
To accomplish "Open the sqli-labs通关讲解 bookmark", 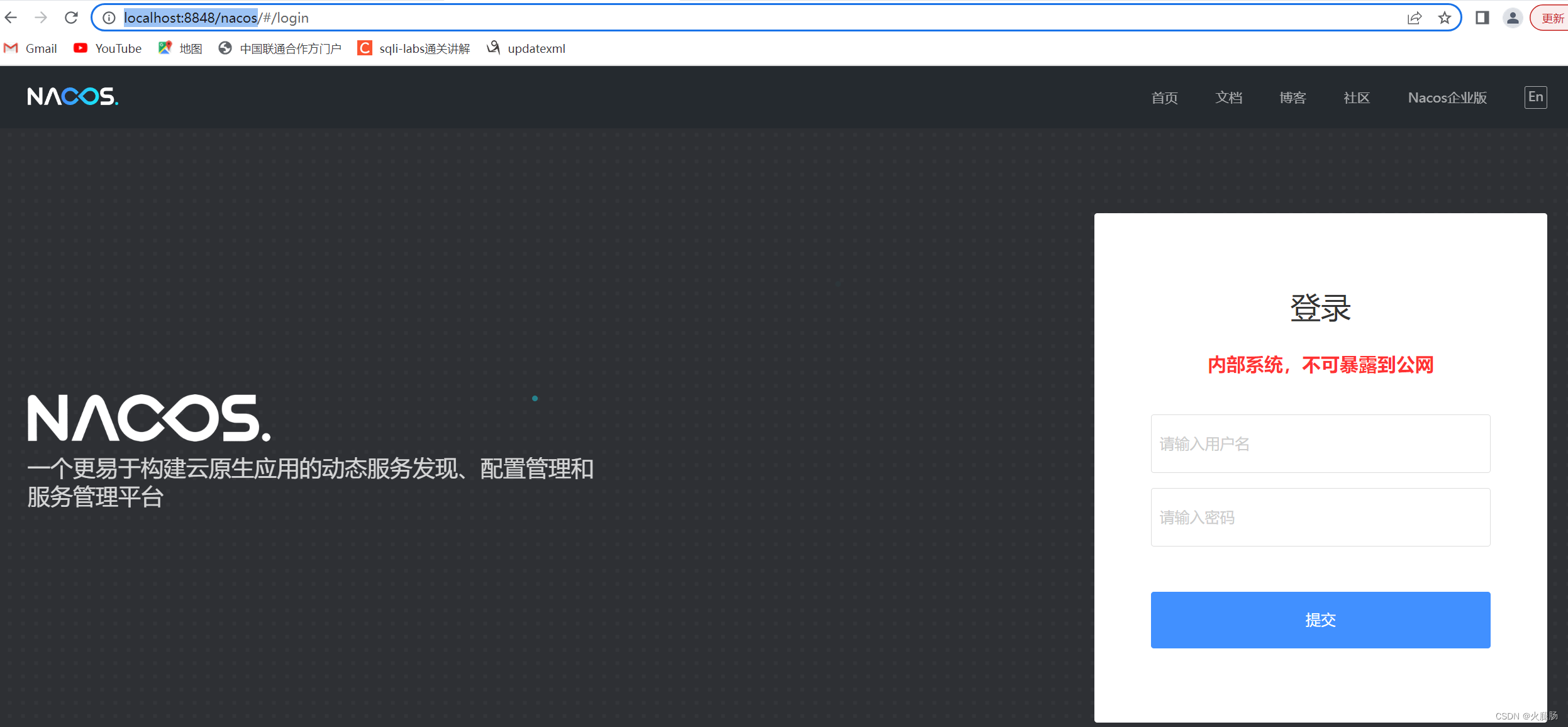I will point(413,48).
